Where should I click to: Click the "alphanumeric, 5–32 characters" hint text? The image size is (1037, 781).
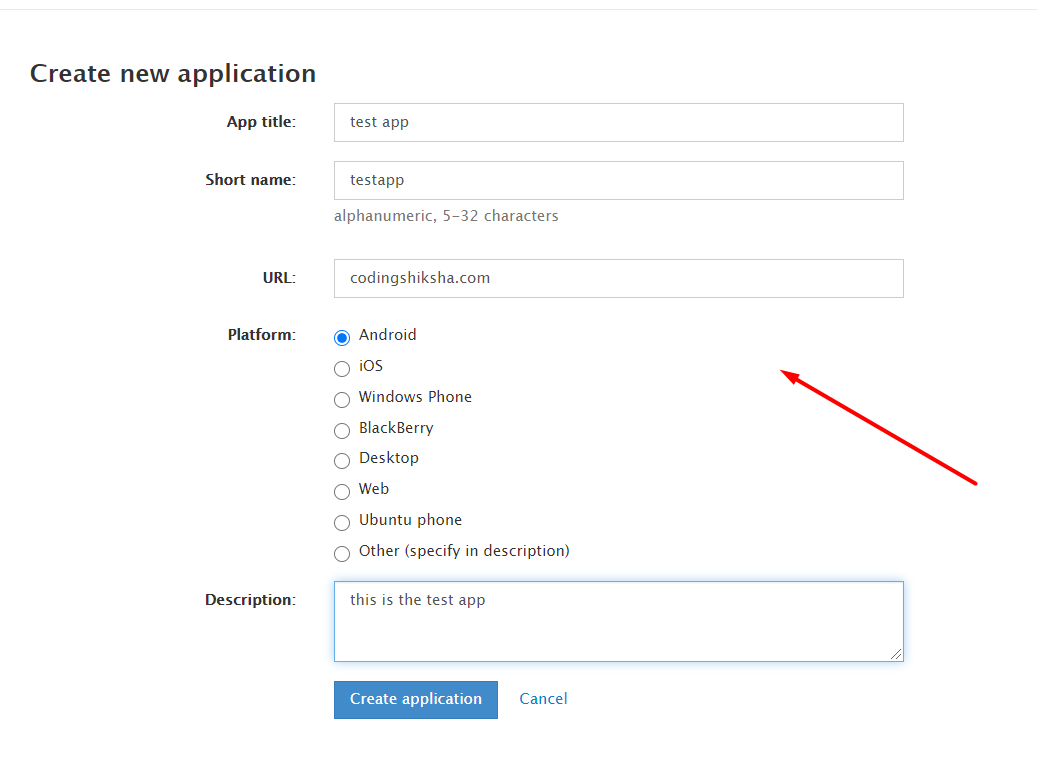coord(446,216)
